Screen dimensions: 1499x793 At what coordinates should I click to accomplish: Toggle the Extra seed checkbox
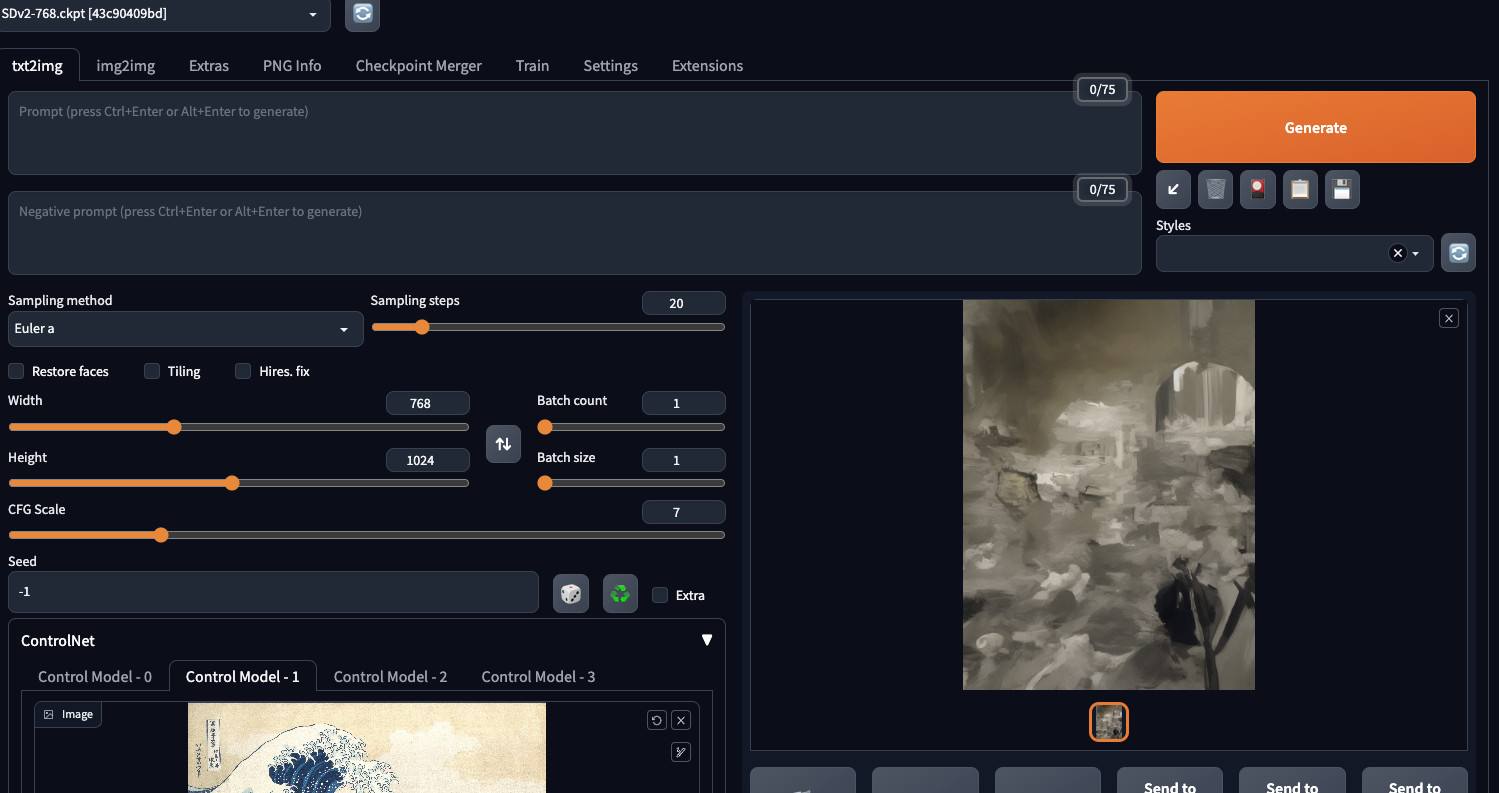click(x=660, y=595)
